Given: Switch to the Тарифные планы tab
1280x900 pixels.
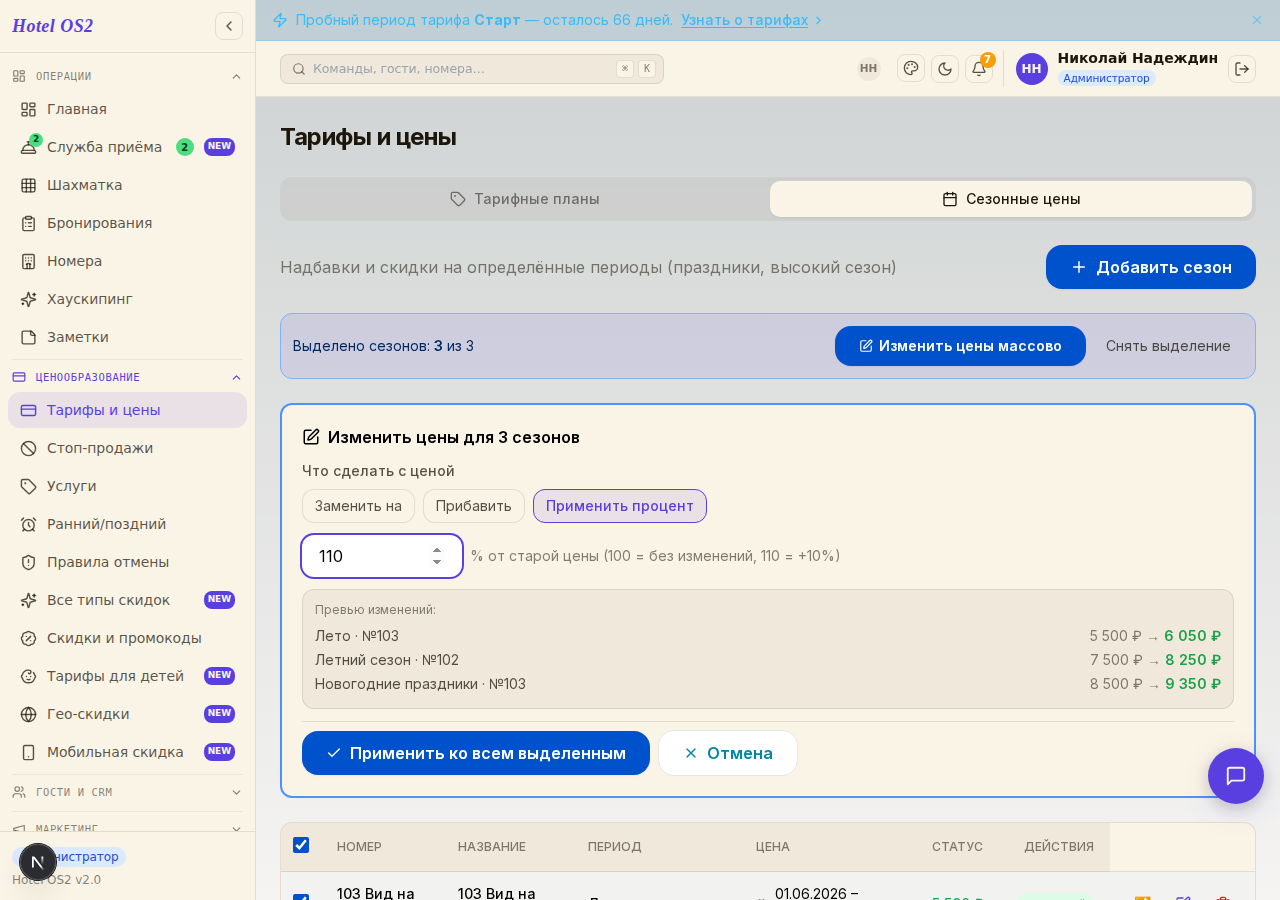Looking at the screenshot, I should 525,199.
